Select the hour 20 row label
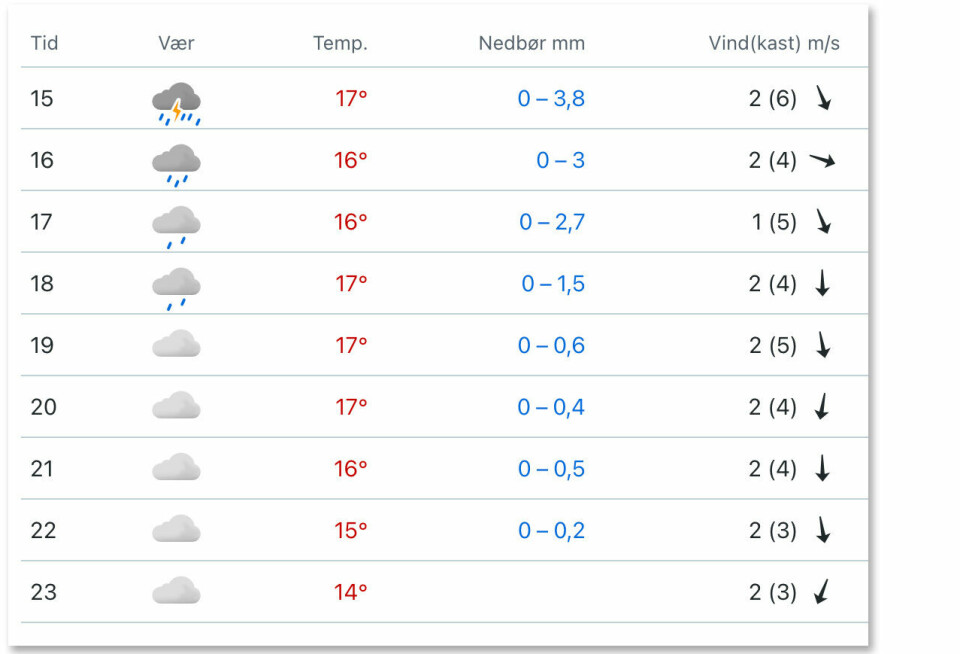The height and width of the screenshot is (654, 960). click(x=43, y=407)
